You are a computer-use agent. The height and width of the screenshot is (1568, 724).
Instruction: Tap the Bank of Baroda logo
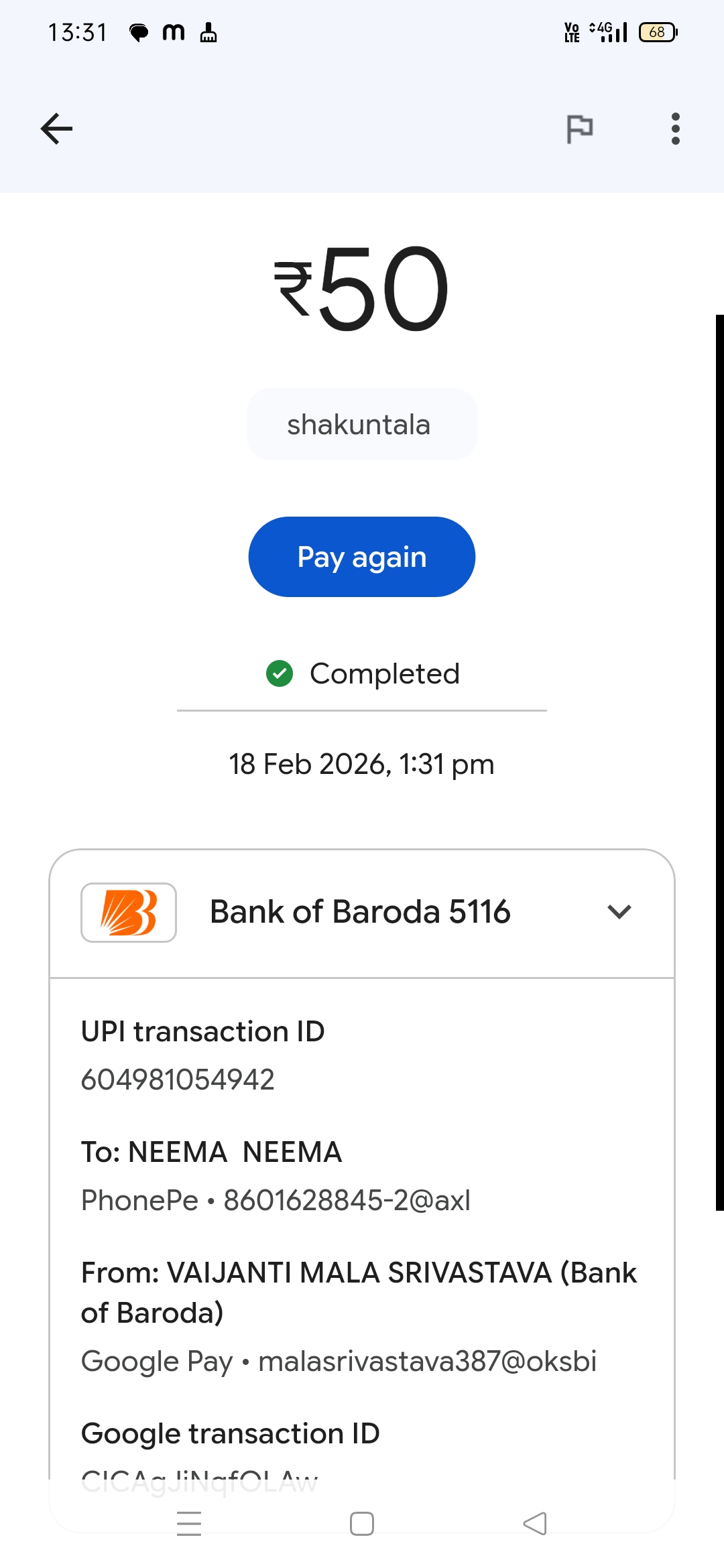click(129, 913)
